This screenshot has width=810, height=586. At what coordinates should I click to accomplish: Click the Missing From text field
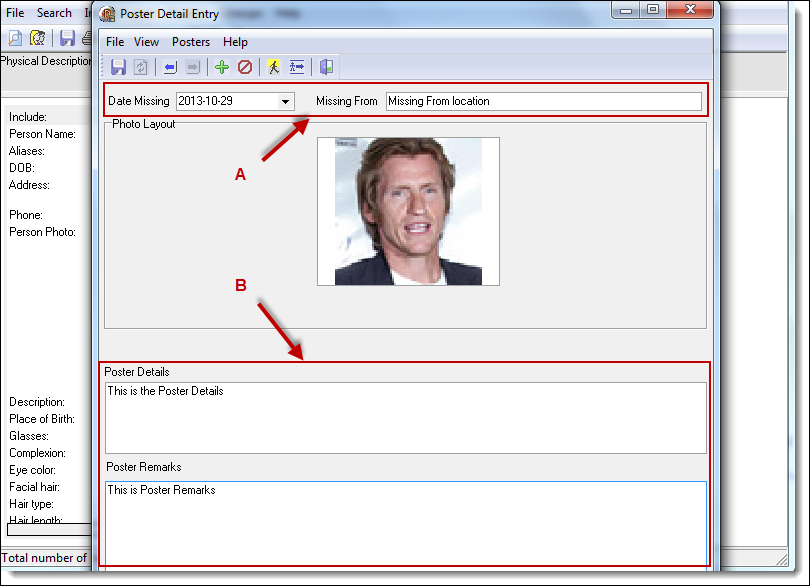click(543, 101)
